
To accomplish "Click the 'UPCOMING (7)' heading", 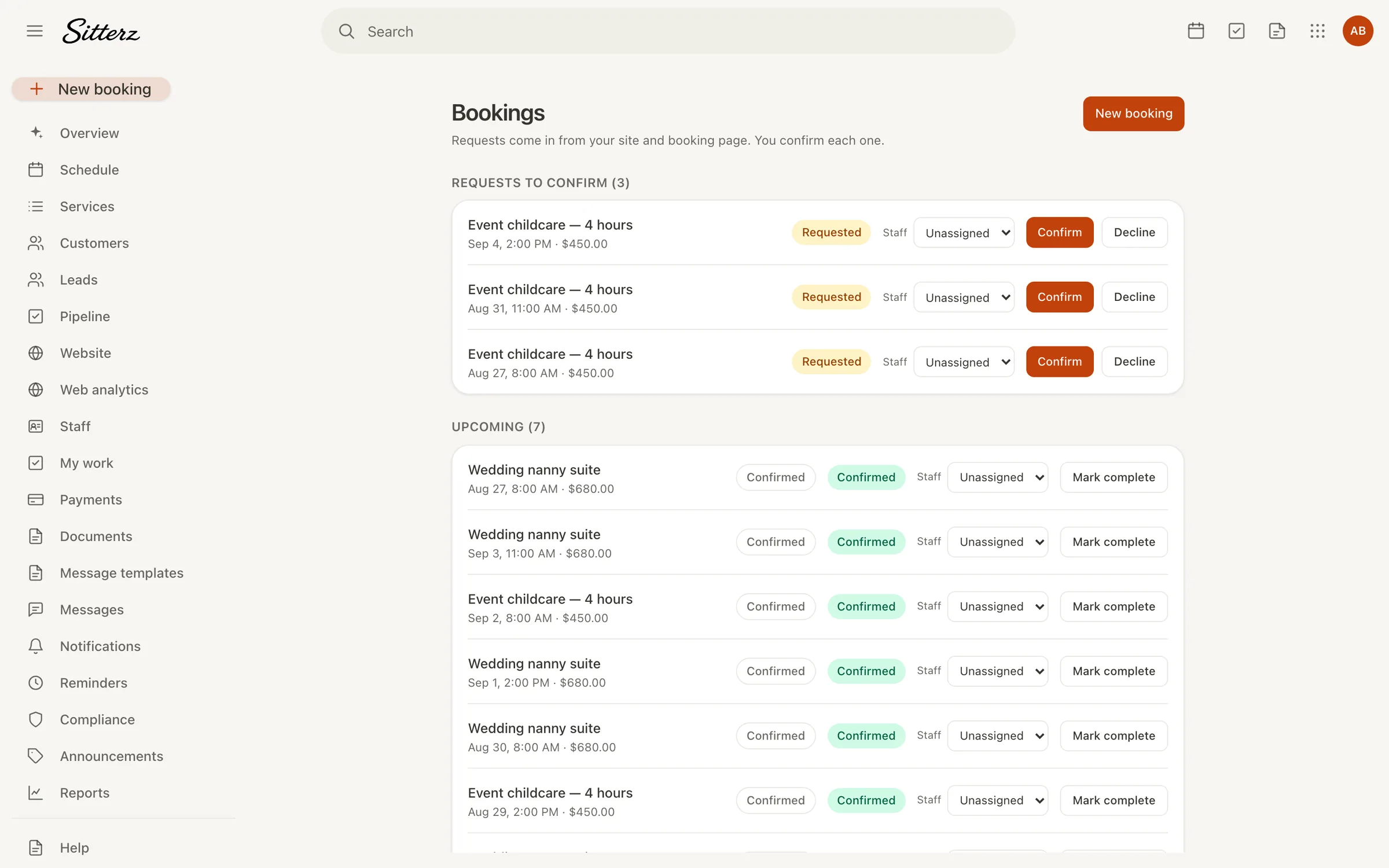I will click(498, 427).
